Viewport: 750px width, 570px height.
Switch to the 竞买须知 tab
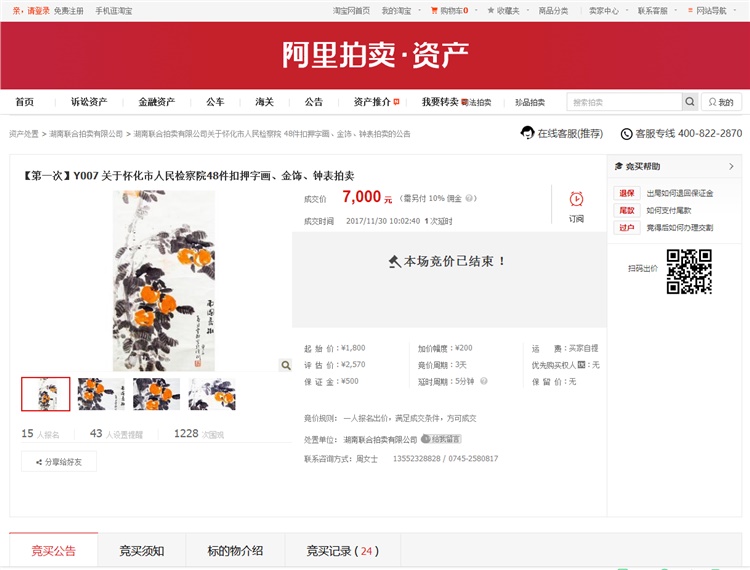pos(141,551)
